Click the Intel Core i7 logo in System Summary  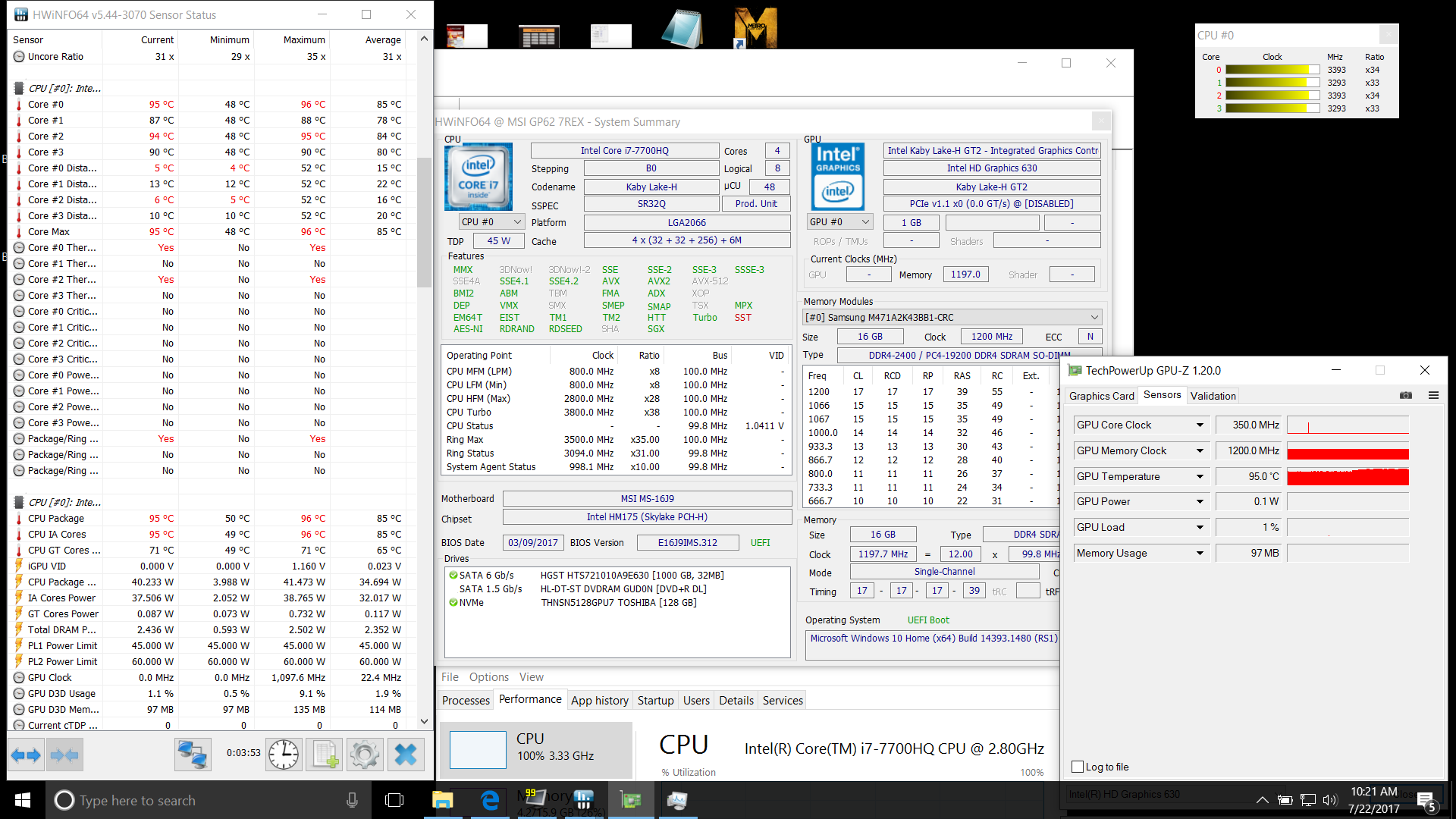point(479,177)
